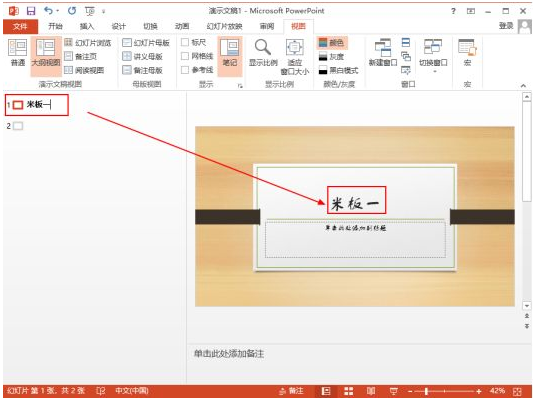The width and height of the screenshot is (535, 399).
Task: Select slide 1 icon in outline pane
Action: (x=18, y=105)
